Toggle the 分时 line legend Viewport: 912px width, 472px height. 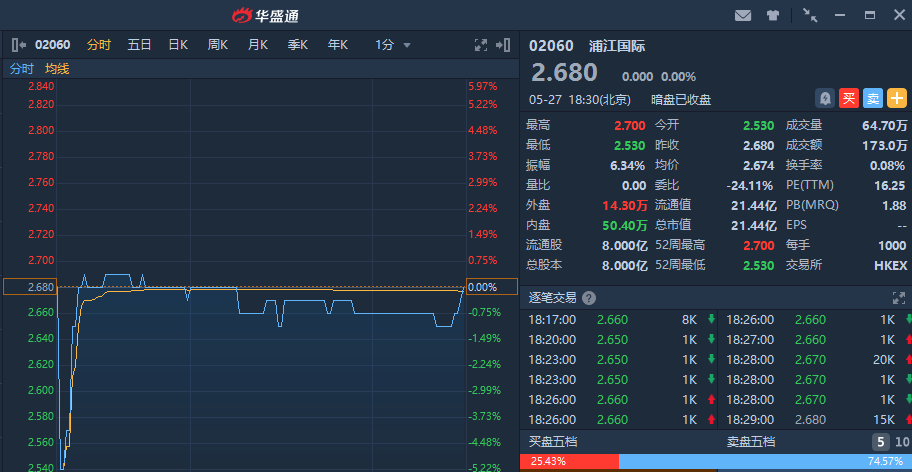(22, 69)
